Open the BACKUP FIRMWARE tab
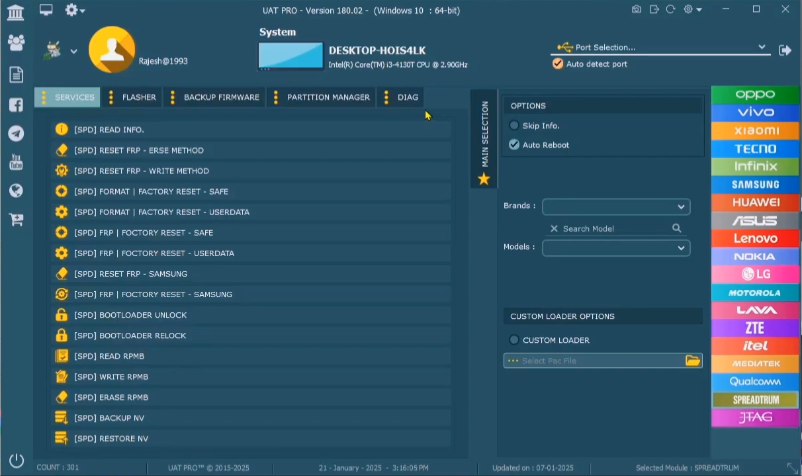 (x=214, y=97)
